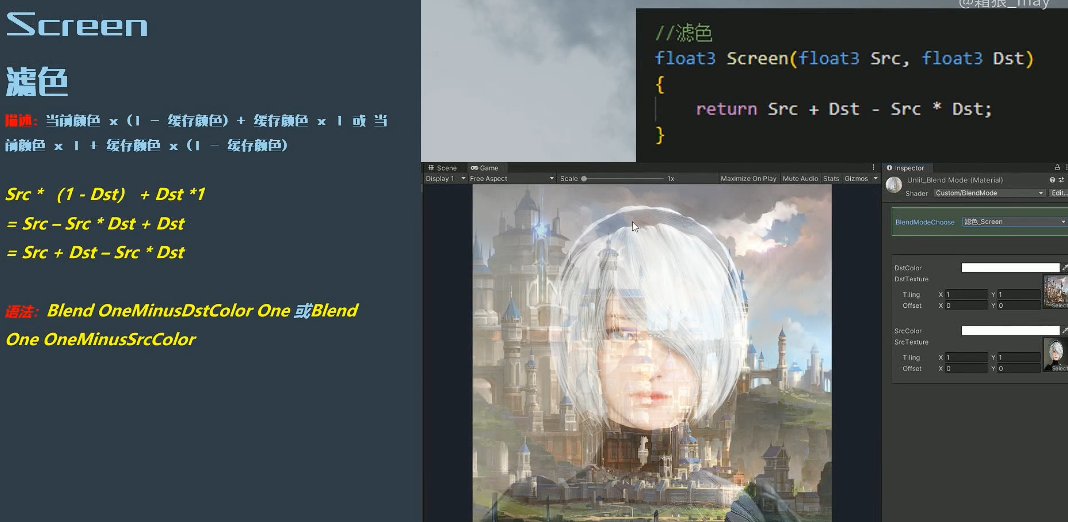The image size is (1068, 522).
Task: Click the SrcTexture Tiling Y field
Action: tap(1019, 357)
